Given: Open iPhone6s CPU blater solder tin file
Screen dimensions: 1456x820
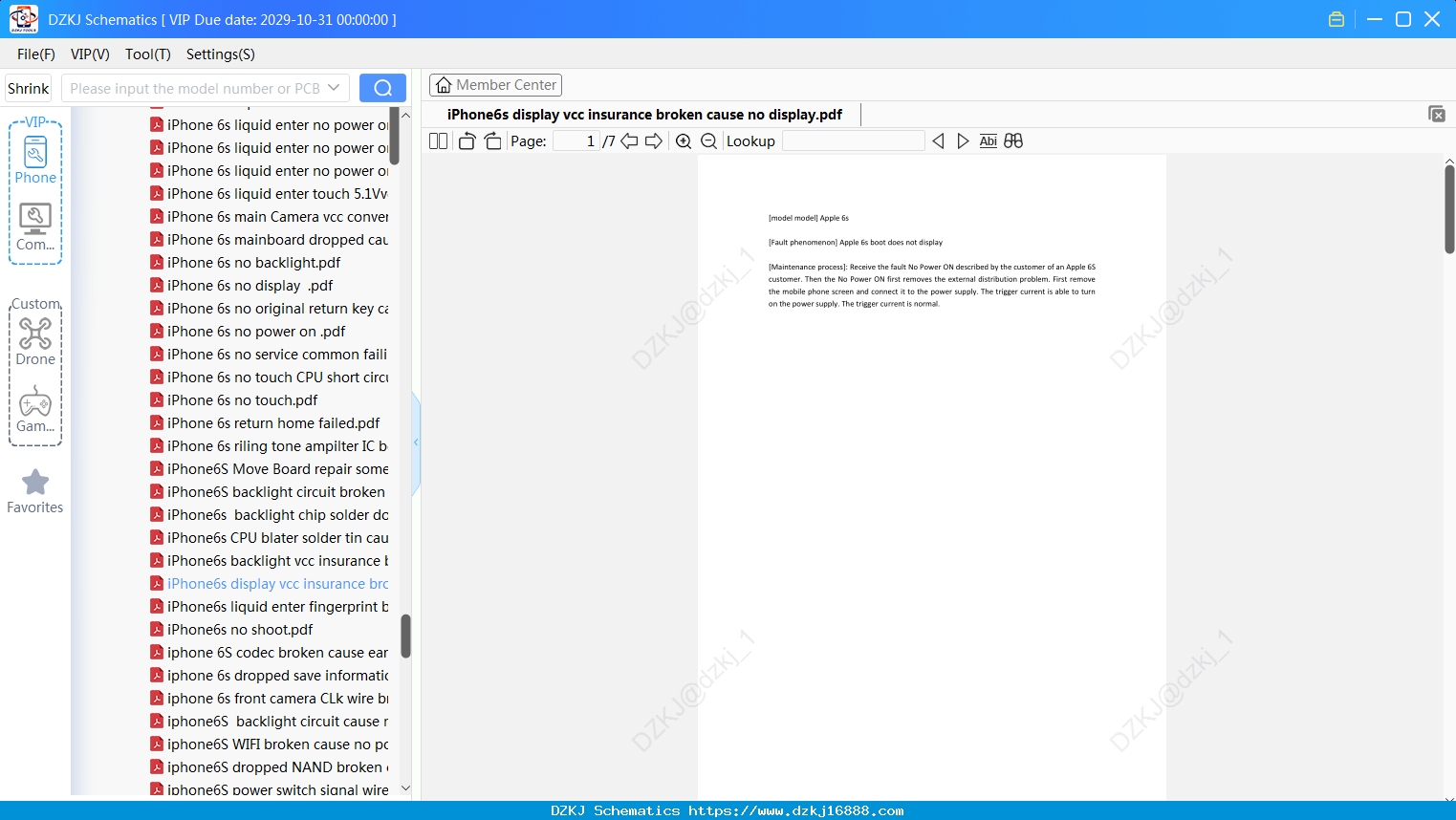Looking at the screenshot, I should coord(277,537).
